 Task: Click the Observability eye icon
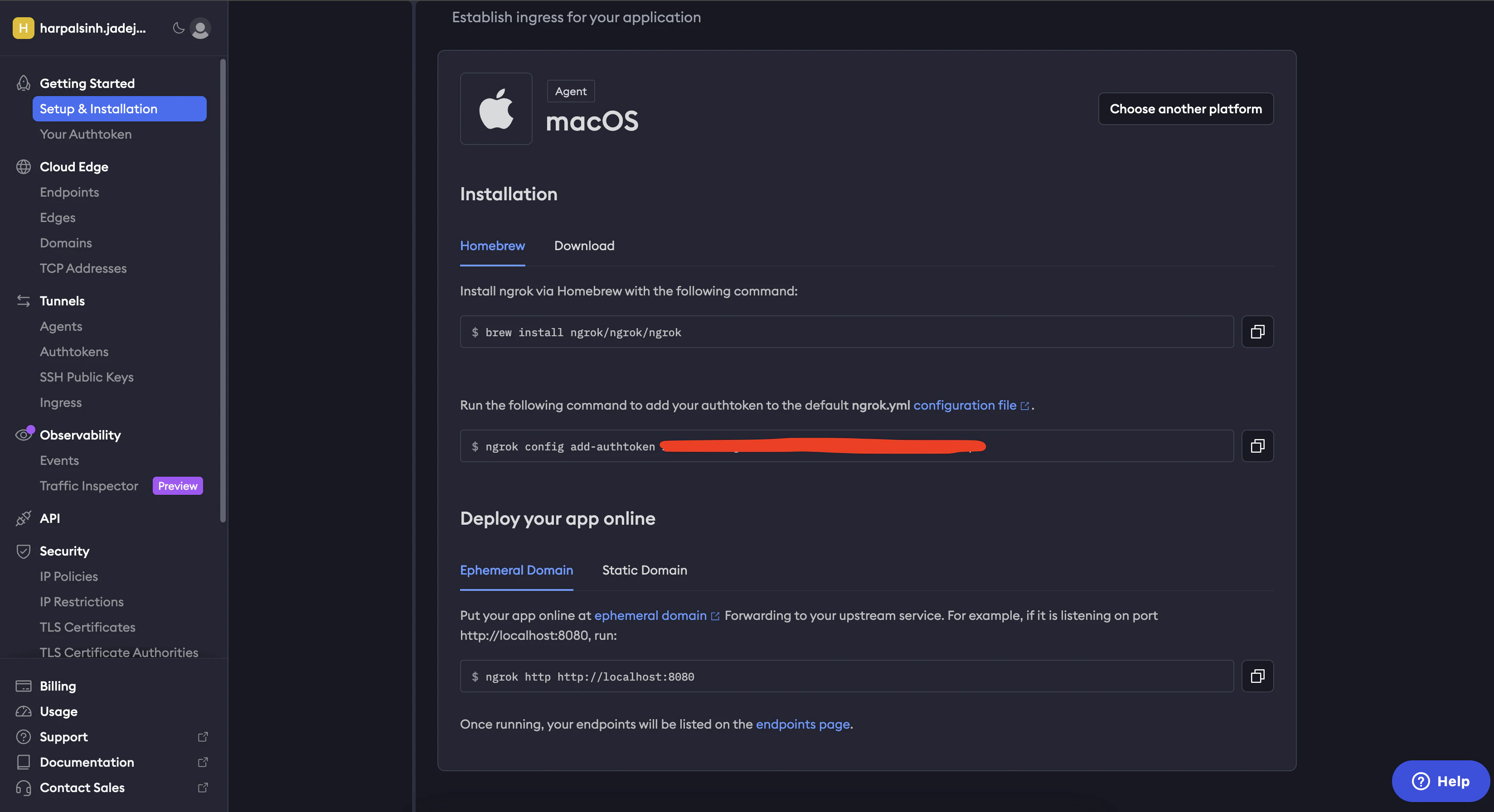(x=23, y=435)
